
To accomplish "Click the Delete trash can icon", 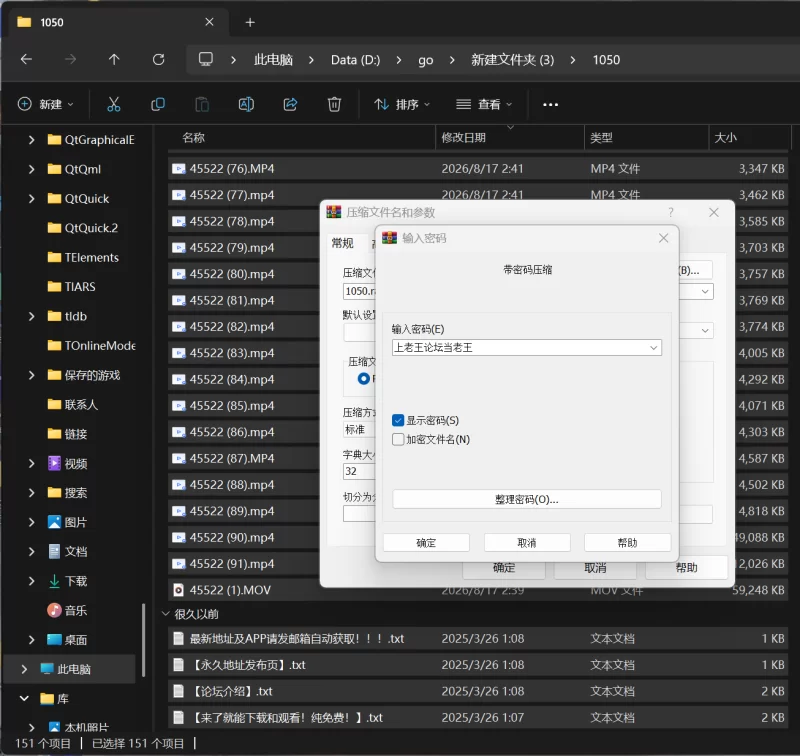I will tap(334, 105).
